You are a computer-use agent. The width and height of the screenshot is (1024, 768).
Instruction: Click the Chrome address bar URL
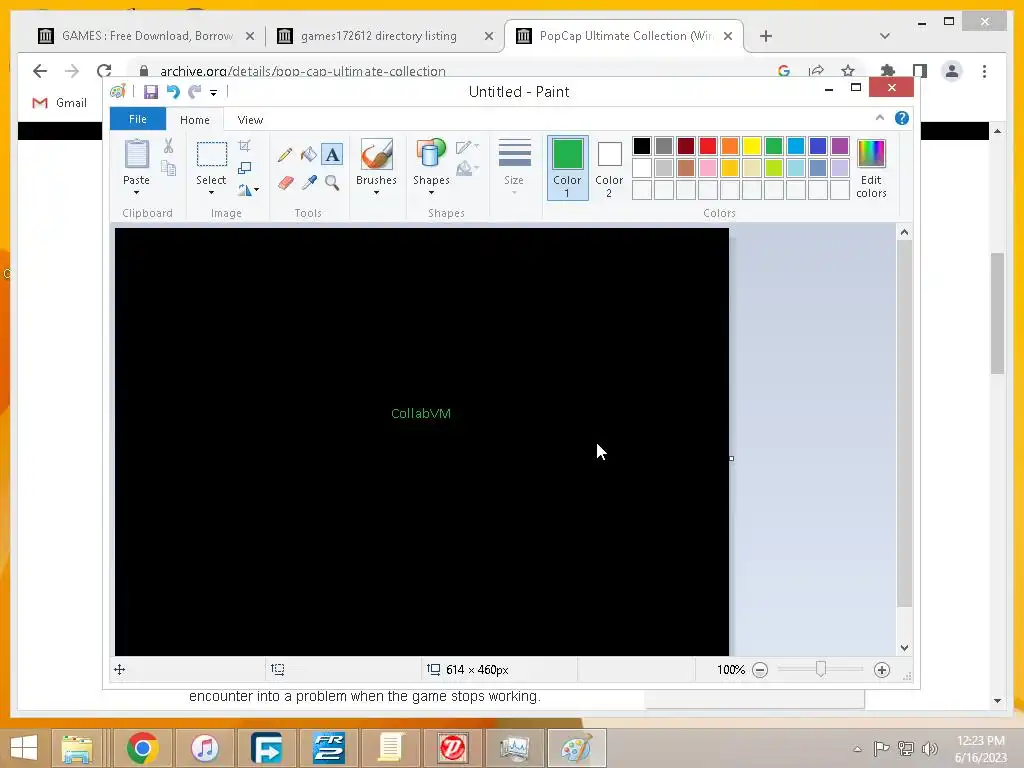(x=302, y=71)
